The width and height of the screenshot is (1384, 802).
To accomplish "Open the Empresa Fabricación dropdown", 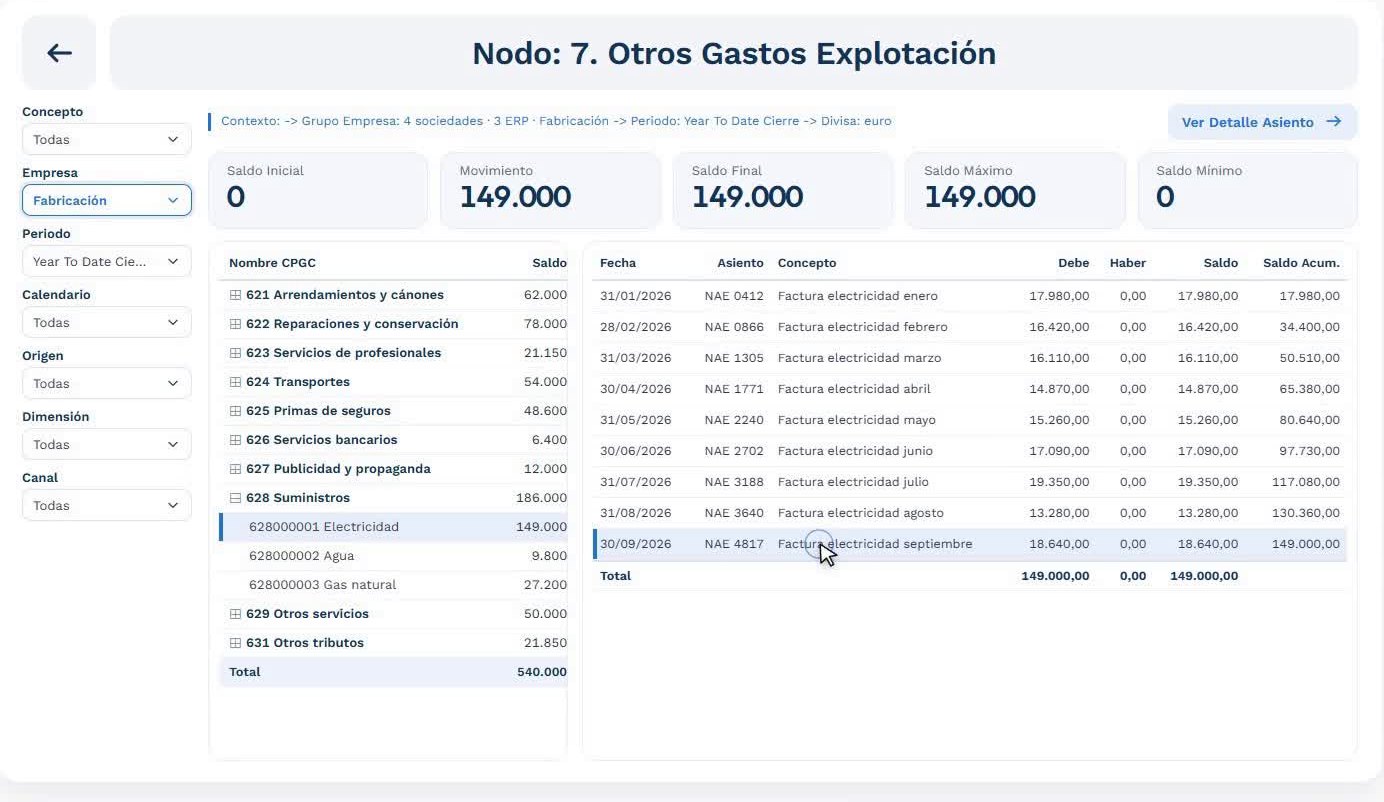I will (x=106, y=200).
